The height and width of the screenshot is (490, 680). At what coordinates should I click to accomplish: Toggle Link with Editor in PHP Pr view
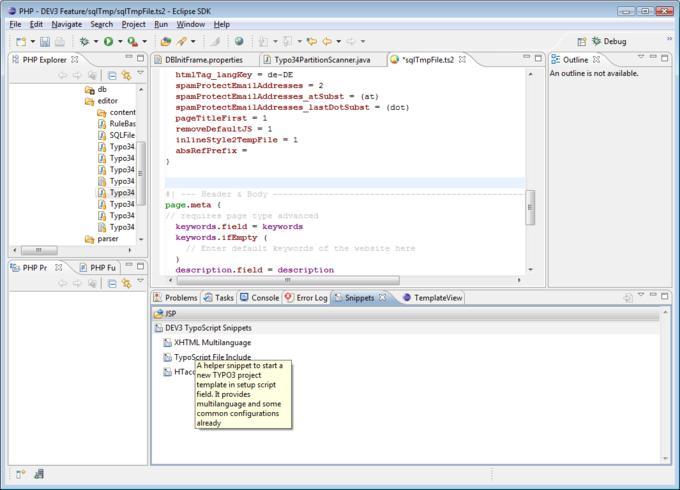tap(126, 283)
